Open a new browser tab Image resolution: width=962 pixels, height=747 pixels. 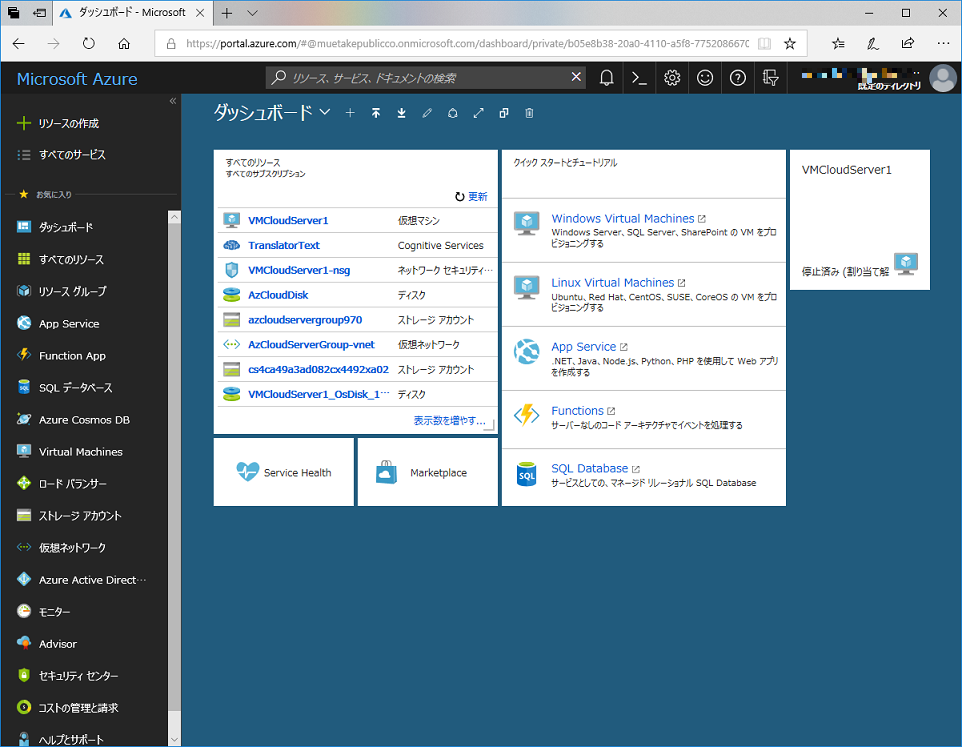click(227, 13)
